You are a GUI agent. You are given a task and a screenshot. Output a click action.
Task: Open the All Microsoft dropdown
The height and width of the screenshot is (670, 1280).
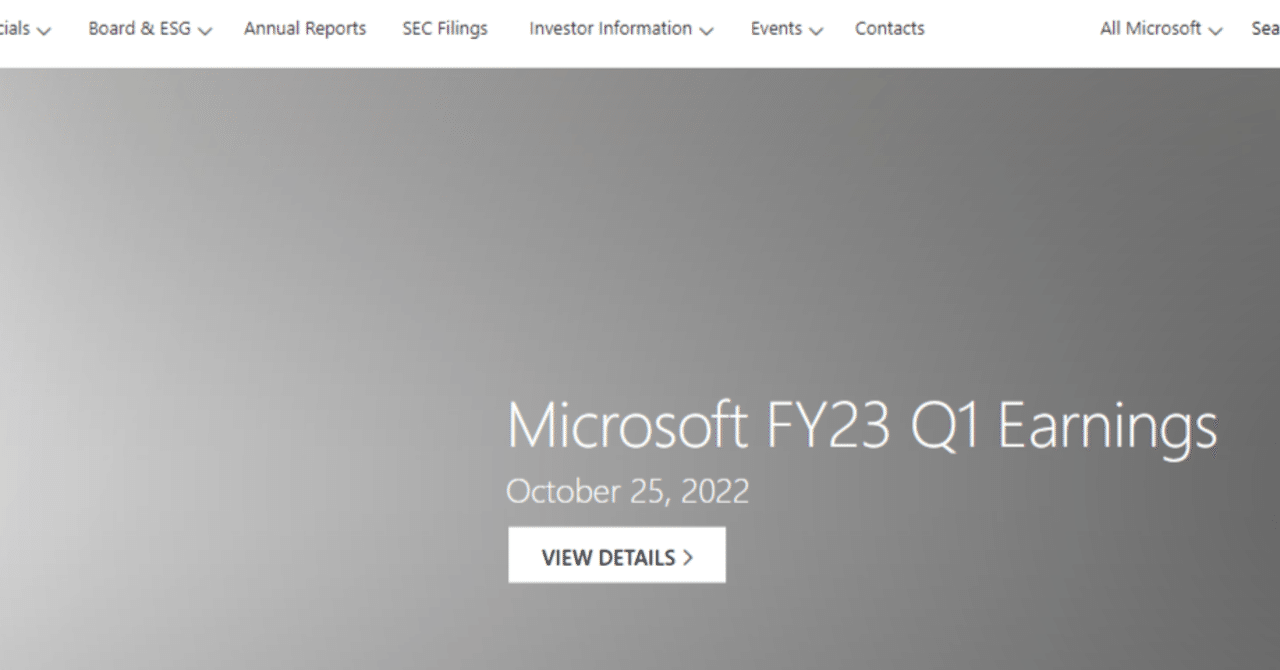click(1148, 28)
